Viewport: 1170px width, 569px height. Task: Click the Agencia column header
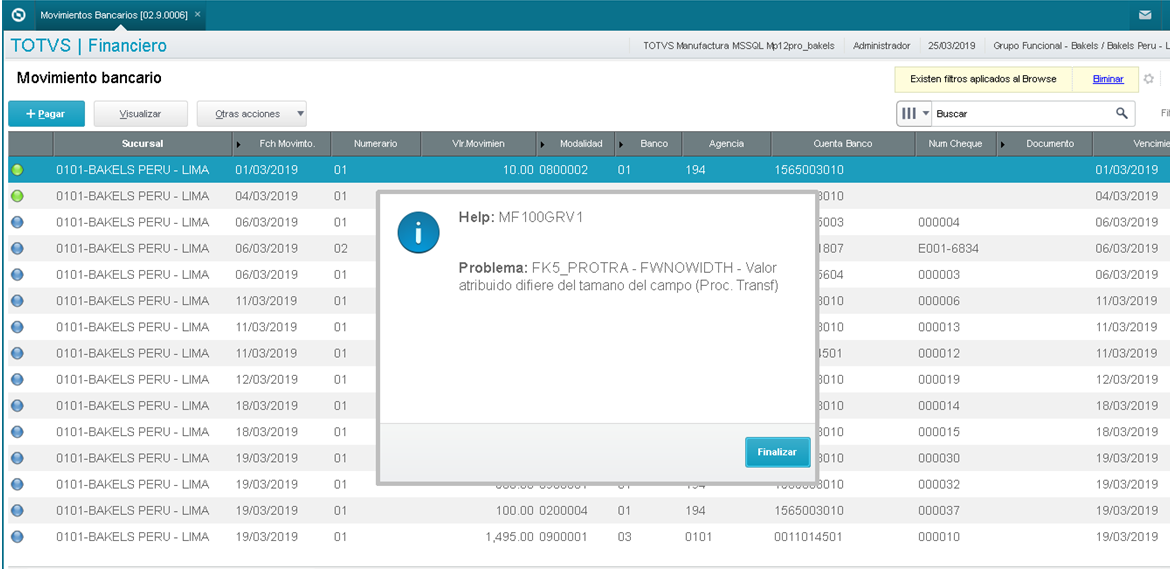(726, 144)
